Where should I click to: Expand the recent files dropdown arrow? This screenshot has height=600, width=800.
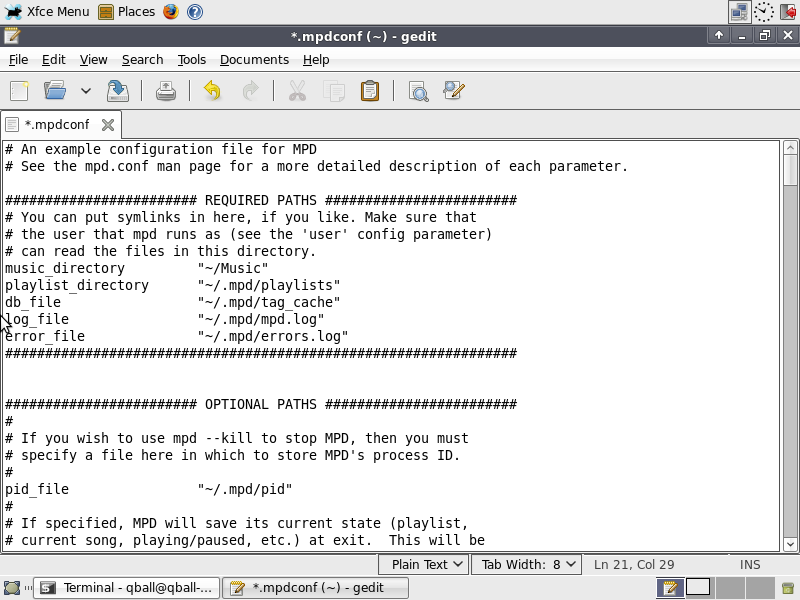click(x=86, y=91)
